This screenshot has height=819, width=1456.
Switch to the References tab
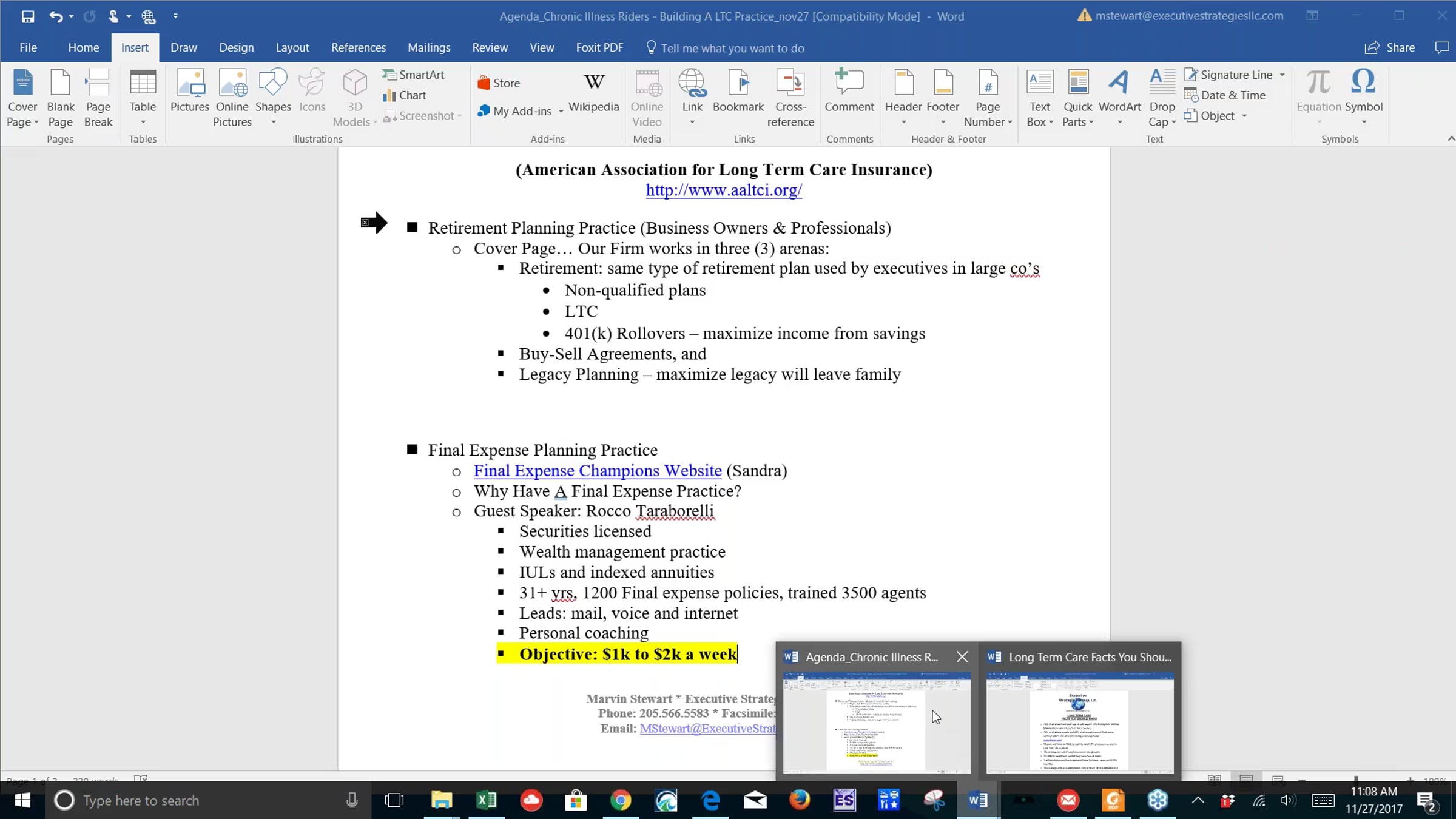tap(359, 48)
